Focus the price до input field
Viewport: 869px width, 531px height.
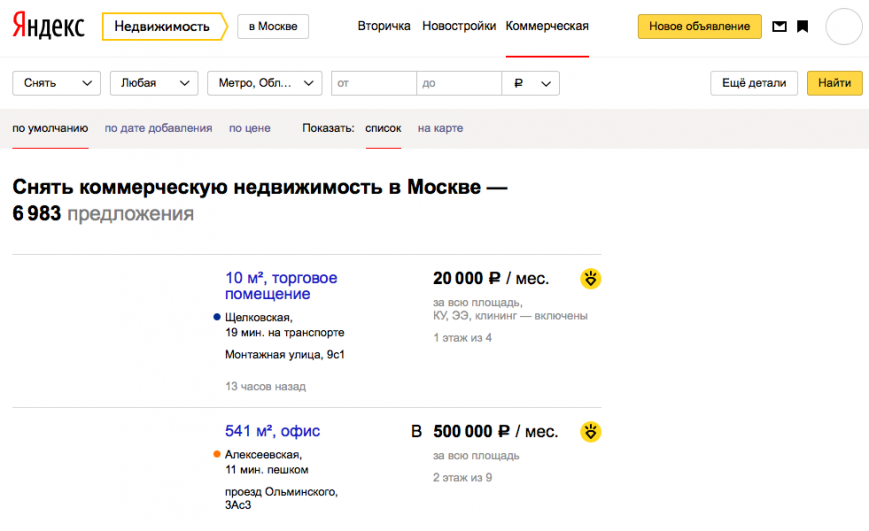click(459, 83)
